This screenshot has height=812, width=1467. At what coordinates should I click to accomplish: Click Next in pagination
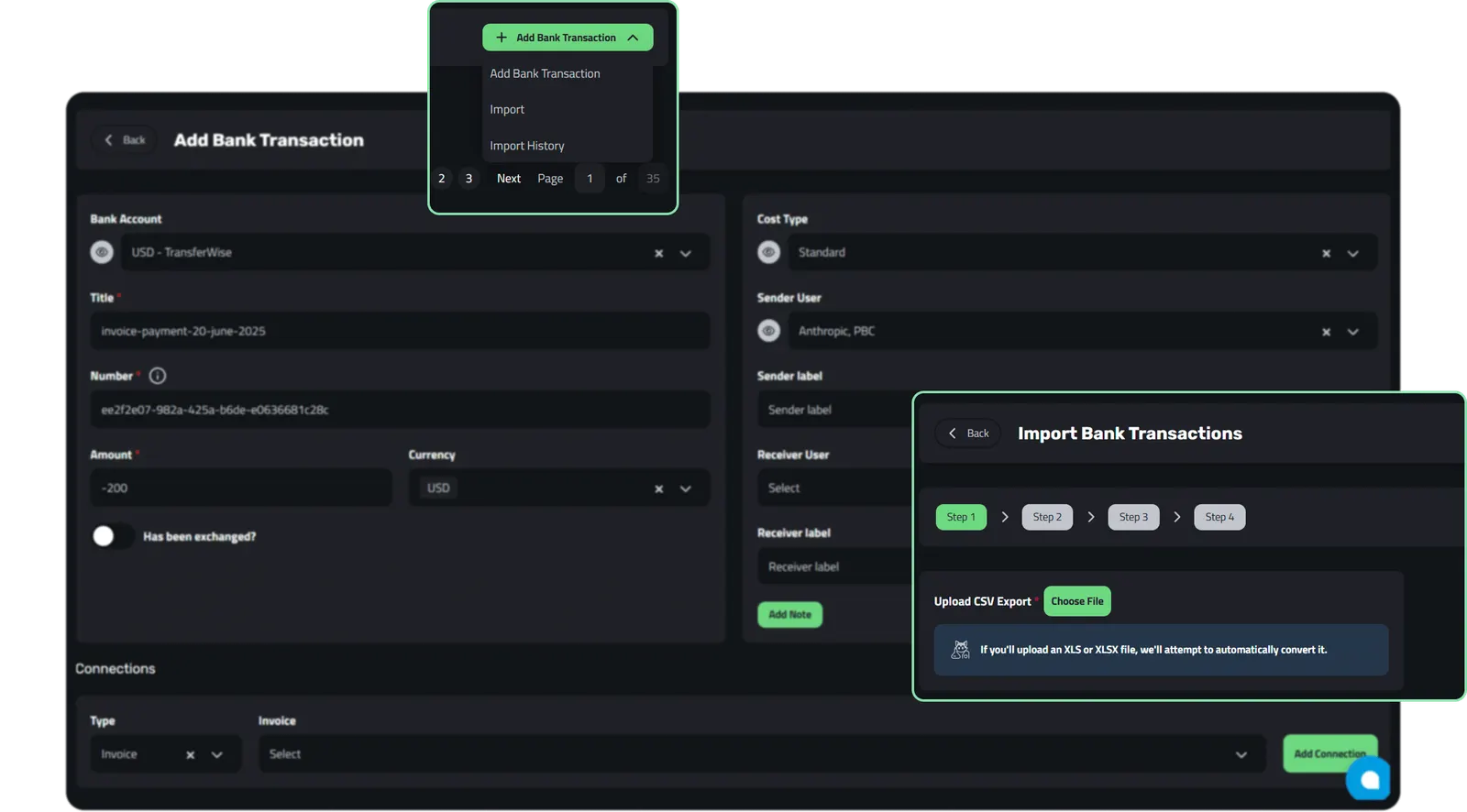[509, 179]
